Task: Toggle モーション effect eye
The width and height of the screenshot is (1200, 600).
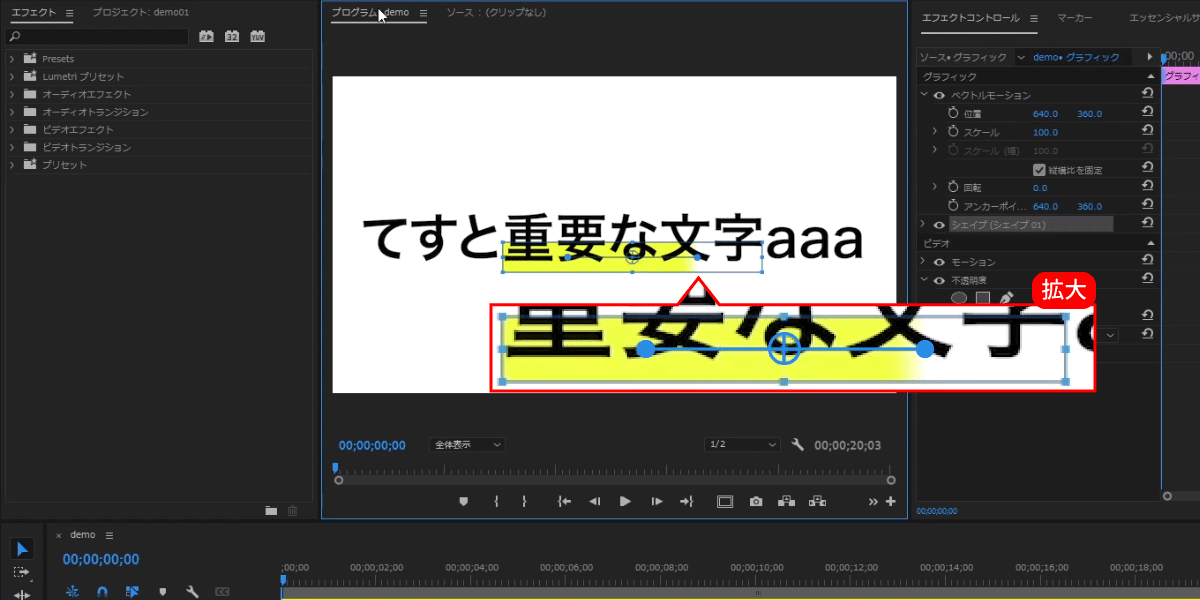Action: point(939,262)
